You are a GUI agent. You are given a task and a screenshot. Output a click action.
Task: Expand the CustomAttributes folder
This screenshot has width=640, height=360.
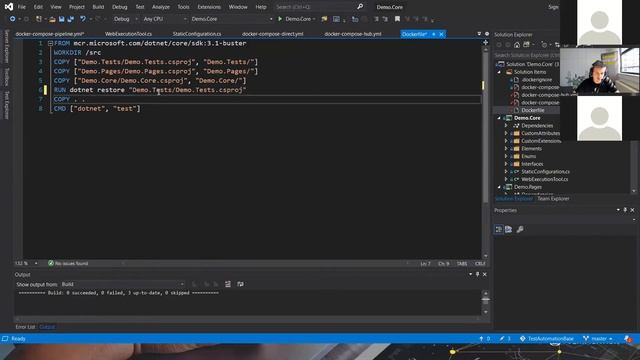(x=506, y=133)
